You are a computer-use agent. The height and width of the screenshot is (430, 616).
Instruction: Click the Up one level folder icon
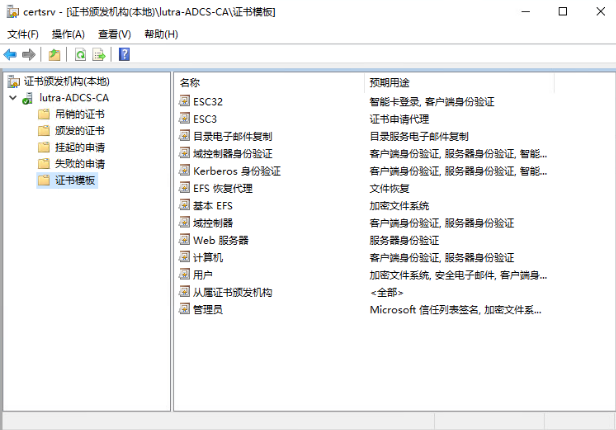54,55
